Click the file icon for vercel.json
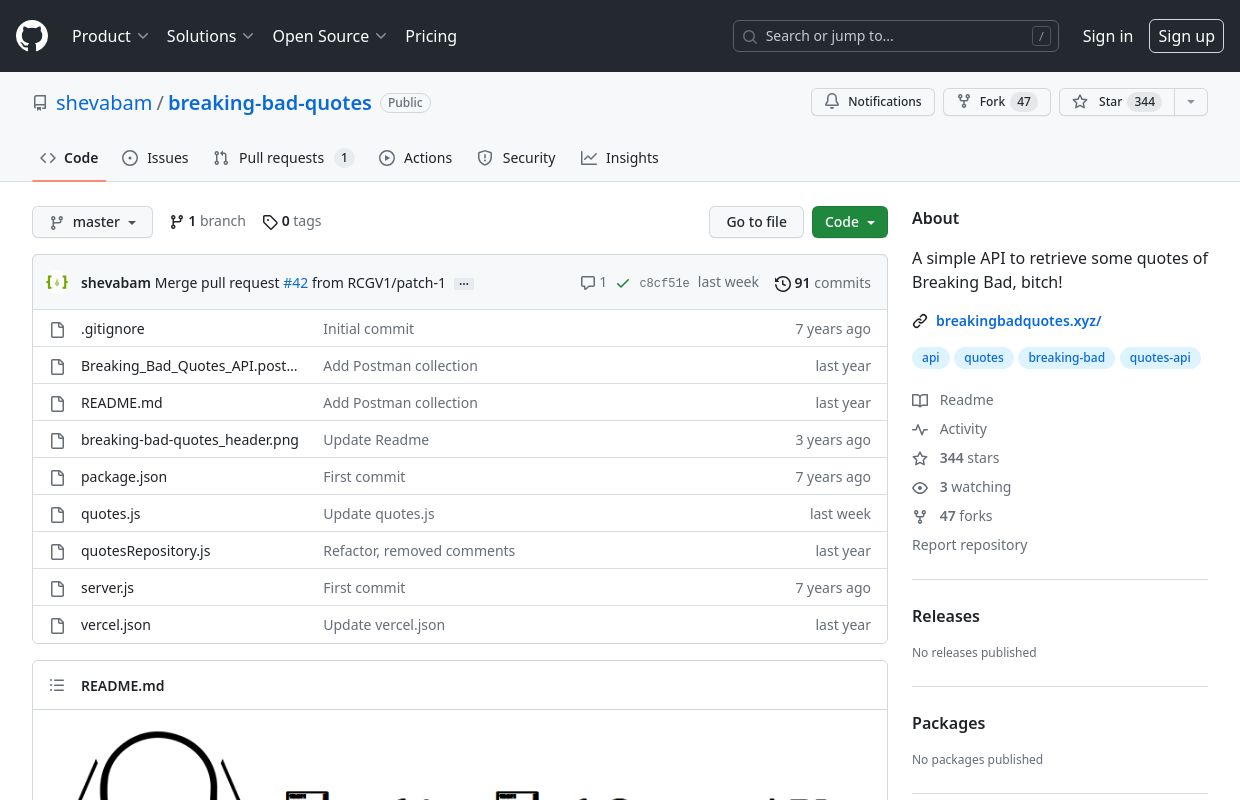This screenshot has width=1240, height=800. pos(57,625)
